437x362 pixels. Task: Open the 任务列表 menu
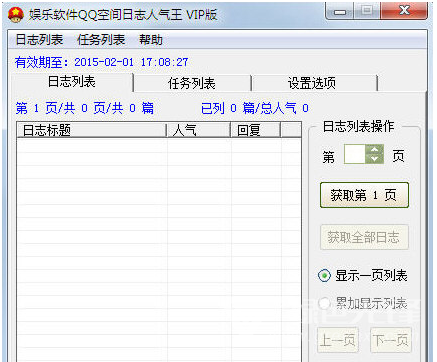(101, 40)
